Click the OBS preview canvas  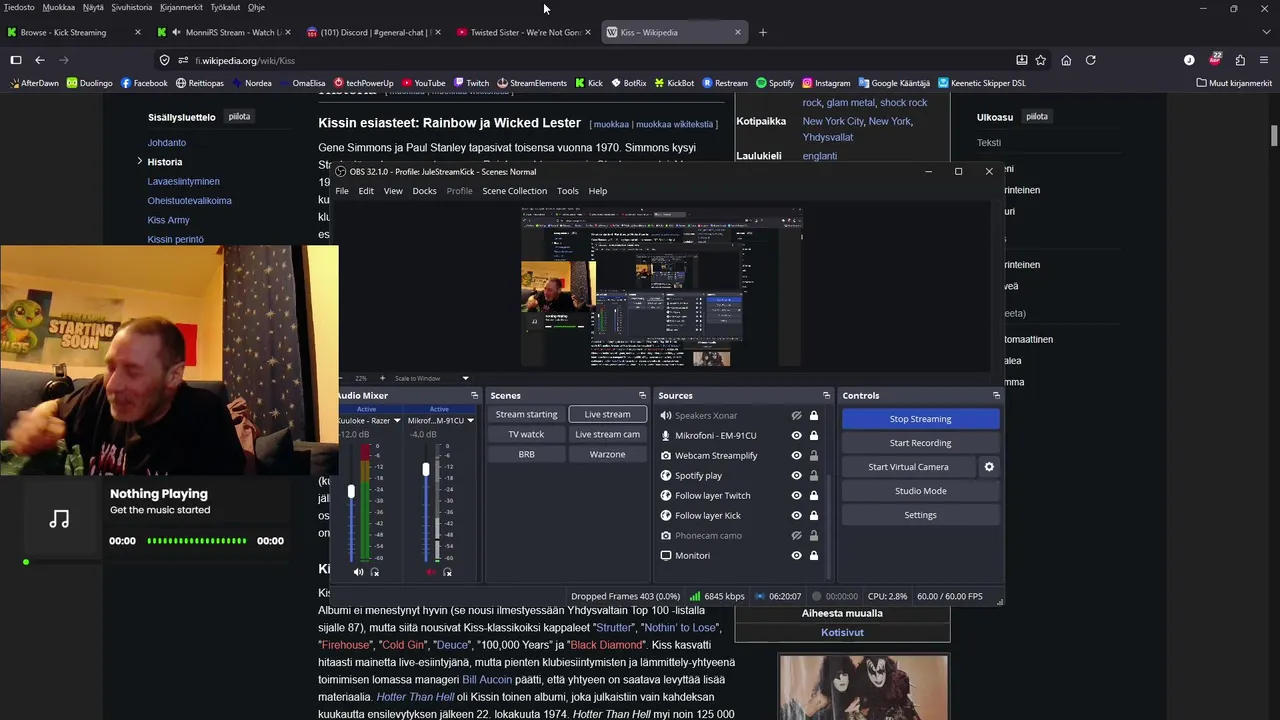click(x=661, y=289)
